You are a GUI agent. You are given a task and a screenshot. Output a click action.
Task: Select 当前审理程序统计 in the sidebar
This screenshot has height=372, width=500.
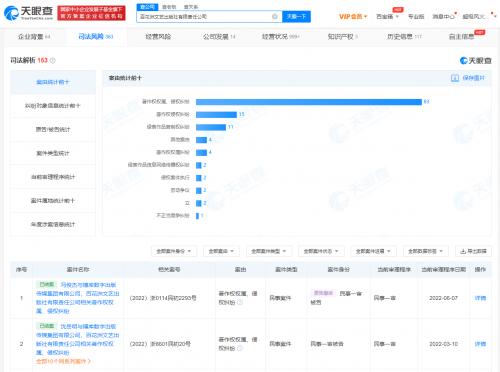coord(53,177)
